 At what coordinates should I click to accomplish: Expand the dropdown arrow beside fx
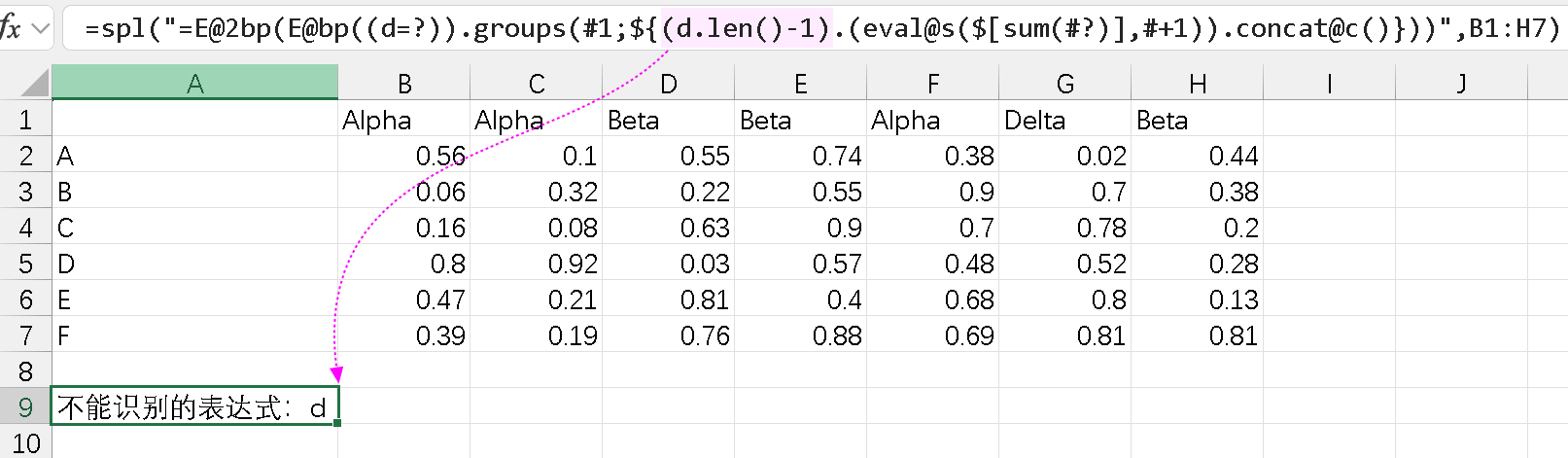coord(41,28)
